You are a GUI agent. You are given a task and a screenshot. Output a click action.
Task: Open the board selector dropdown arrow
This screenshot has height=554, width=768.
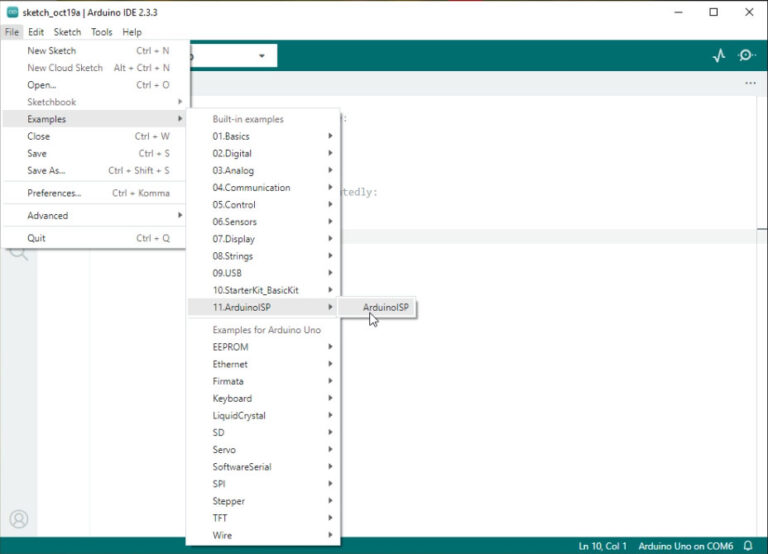coord(262,56)
